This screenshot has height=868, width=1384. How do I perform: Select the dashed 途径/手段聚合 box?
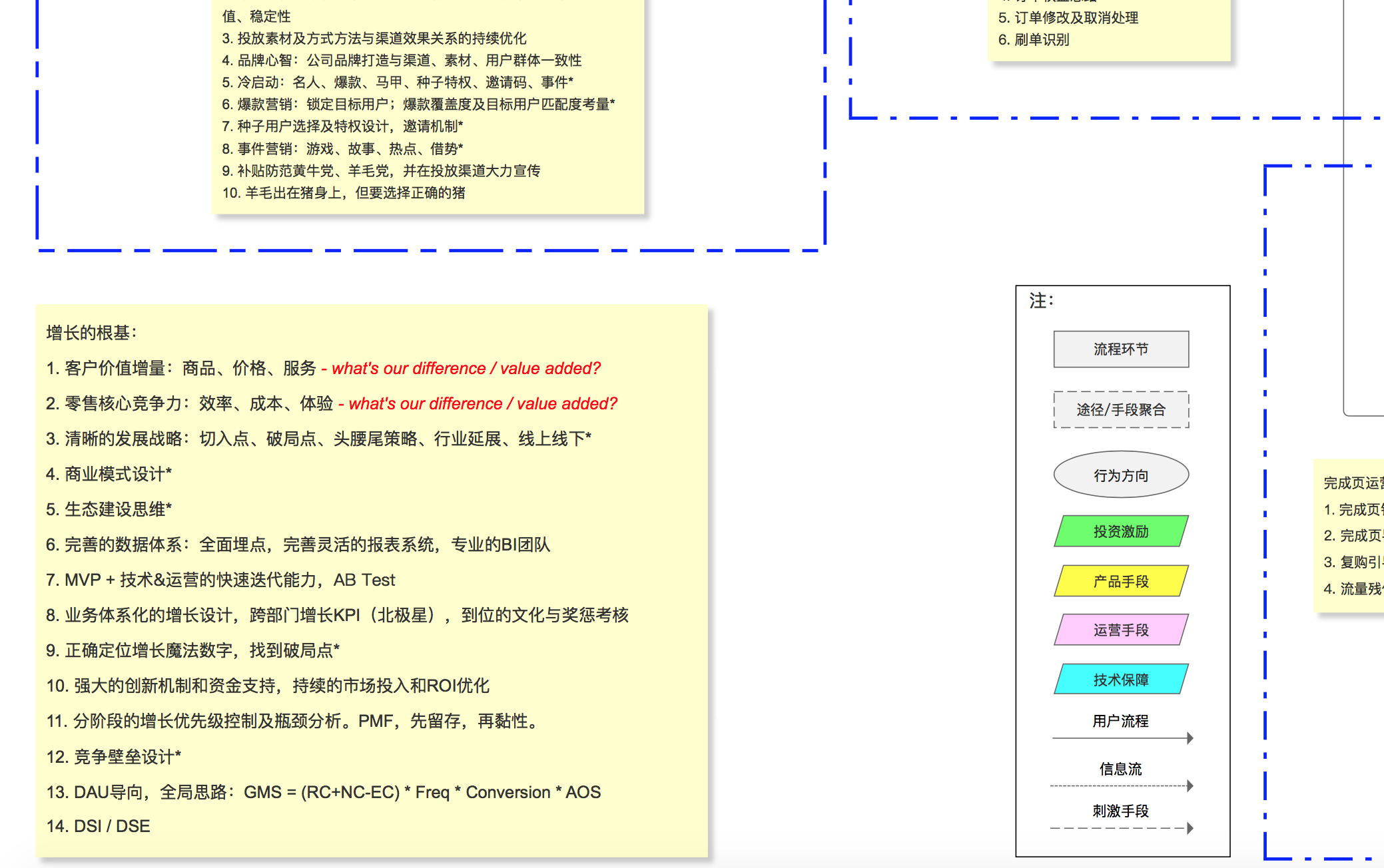tap(1121, 409)
